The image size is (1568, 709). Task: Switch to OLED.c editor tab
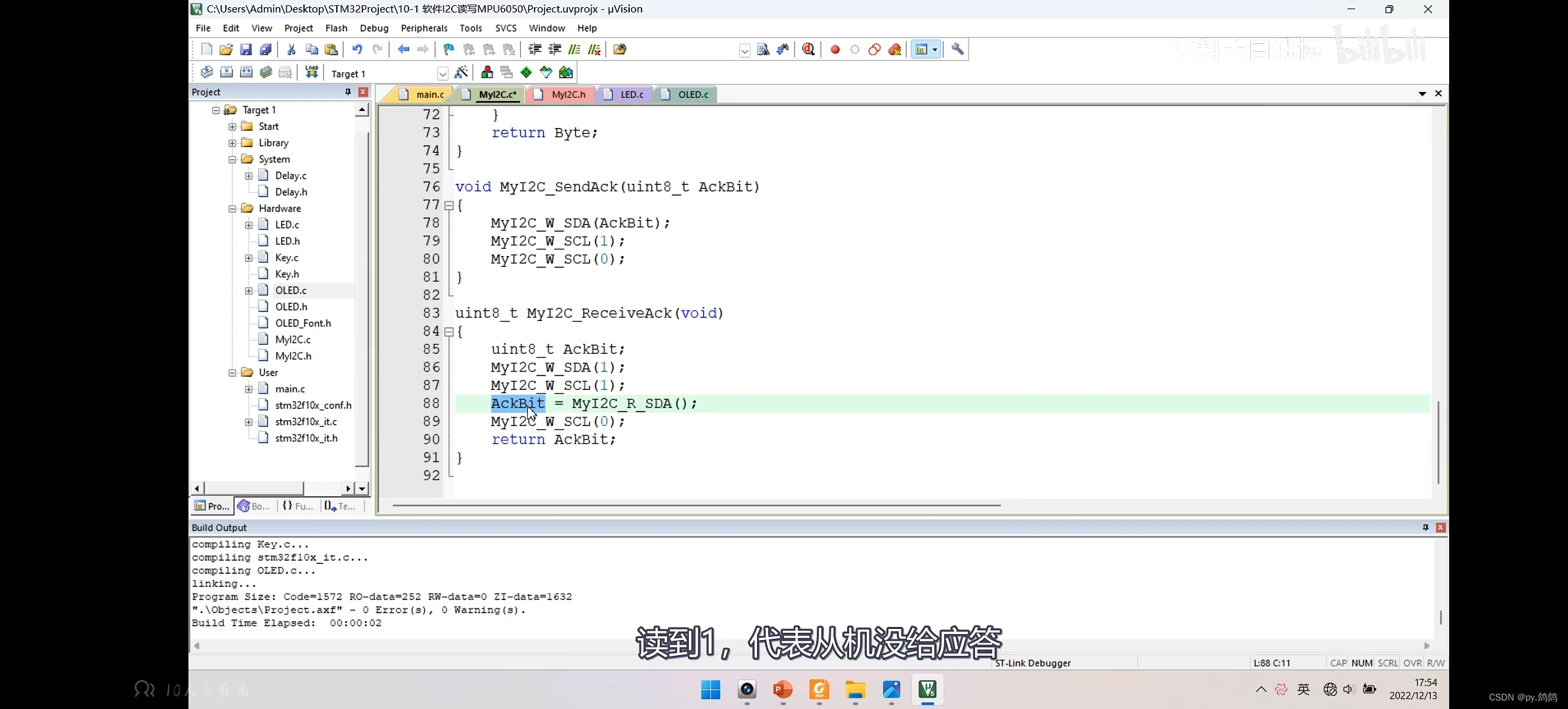tap(687, 95)
